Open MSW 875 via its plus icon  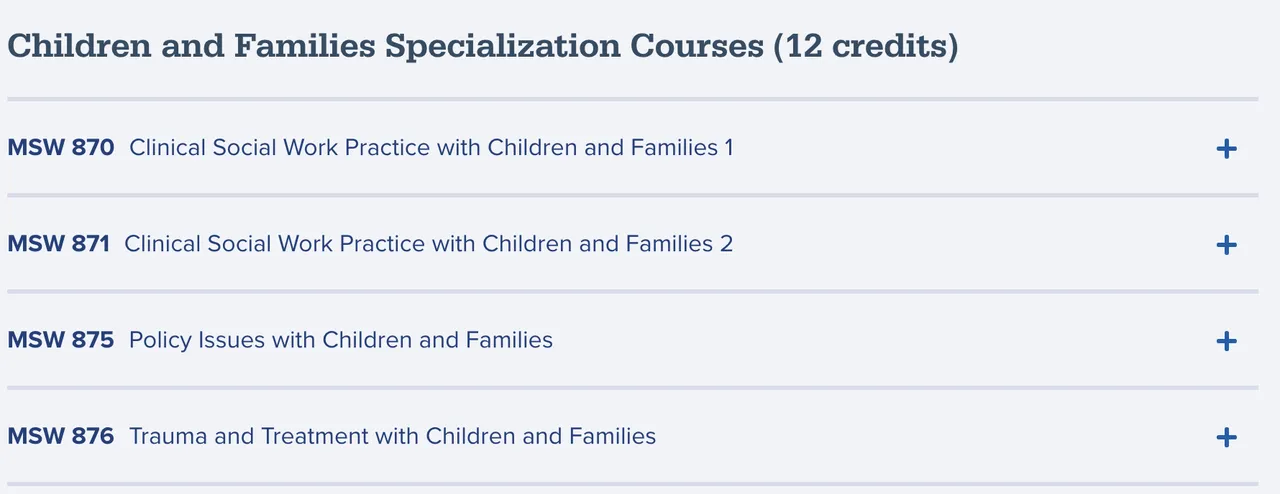pyautogui.click(x=1226, y=341)
